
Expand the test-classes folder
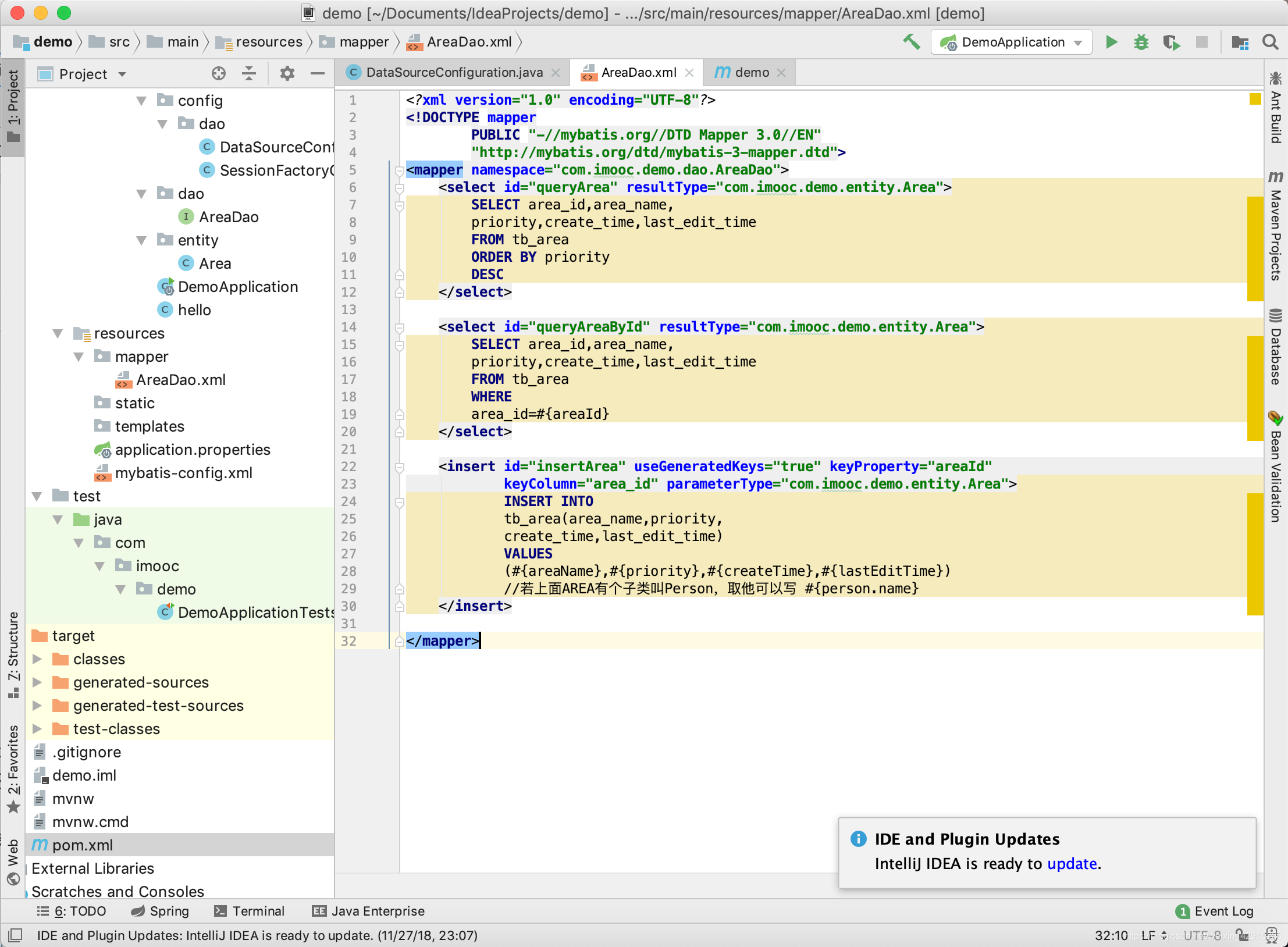click(37, 729)
